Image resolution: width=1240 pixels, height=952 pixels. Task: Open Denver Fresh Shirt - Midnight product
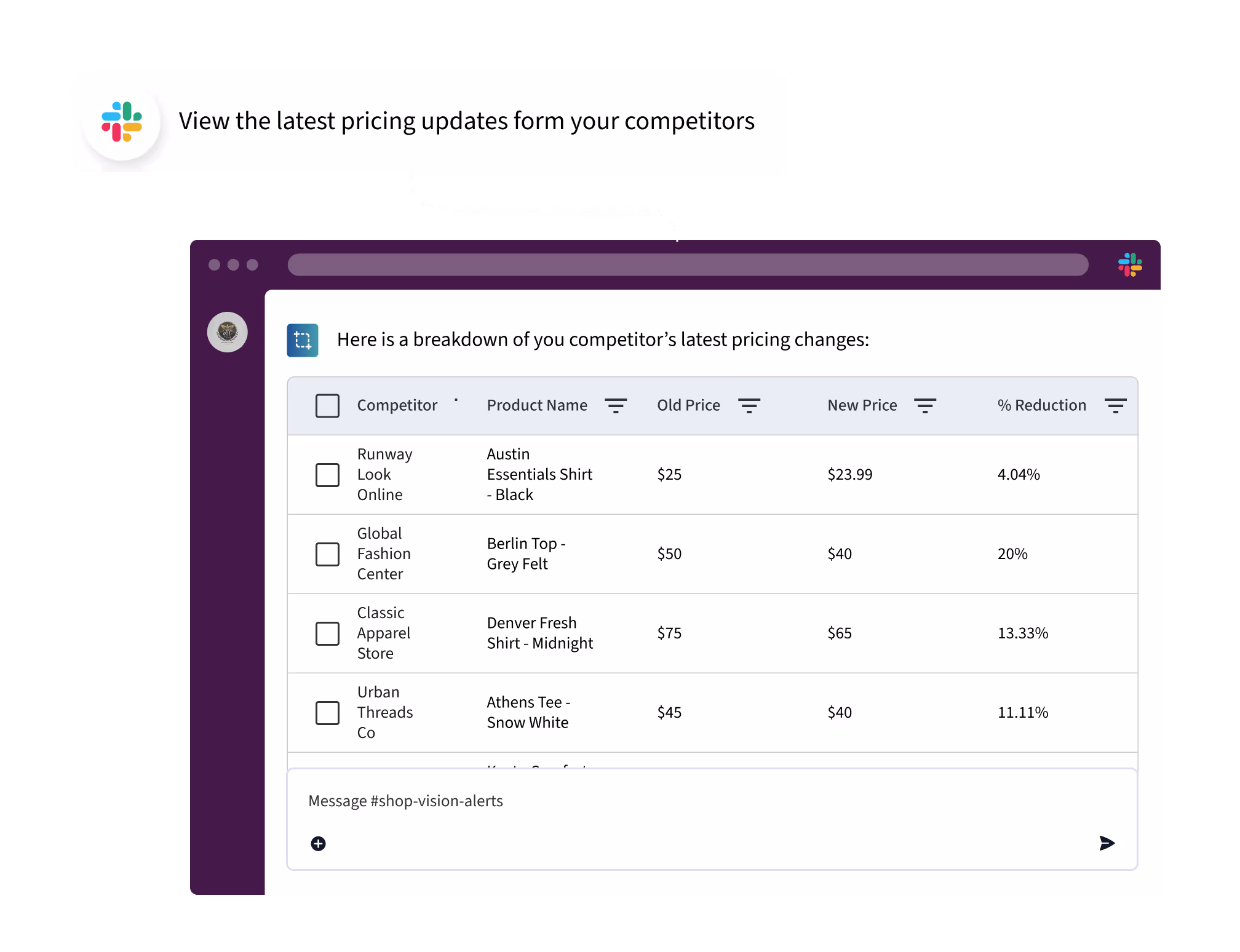coord(539,633)
